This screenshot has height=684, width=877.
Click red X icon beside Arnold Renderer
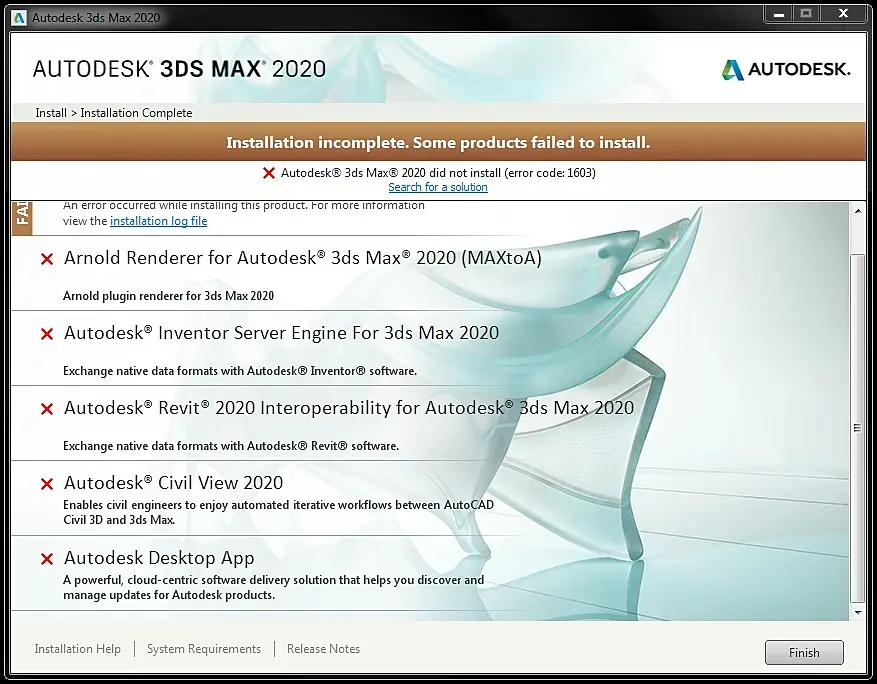coord(47,259)
